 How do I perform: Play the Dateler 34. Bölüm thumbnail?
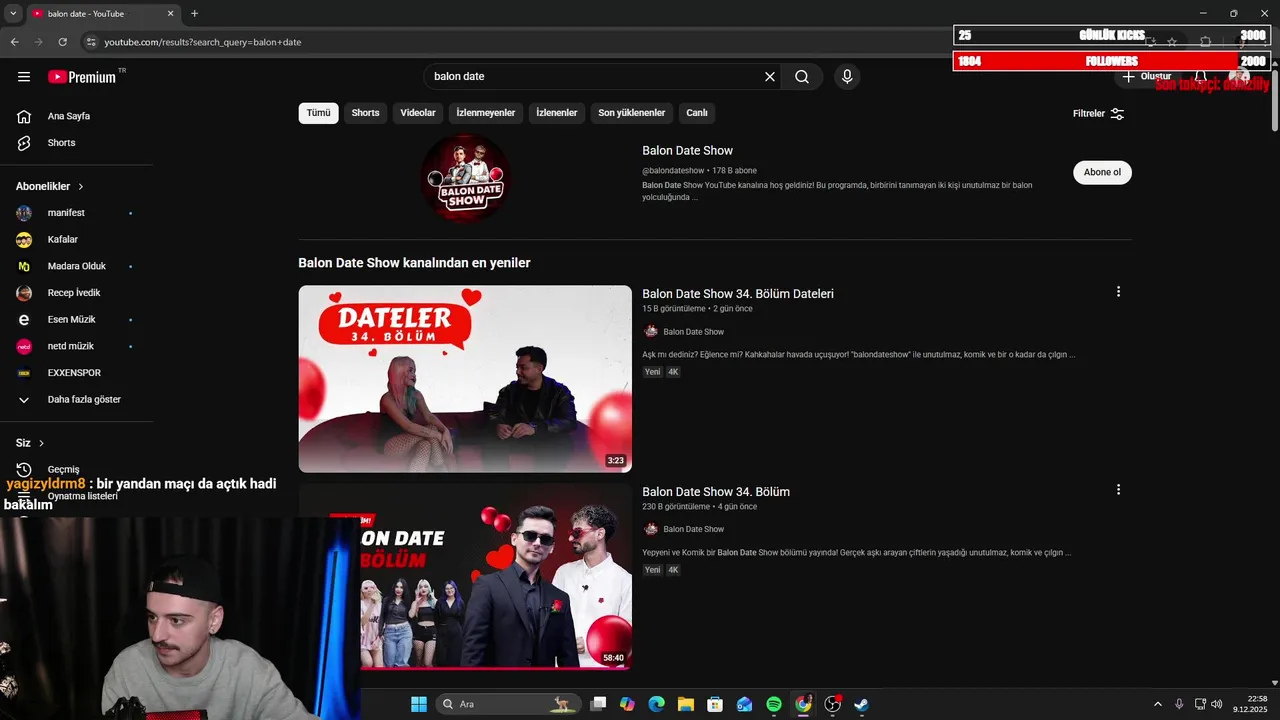click(x=465, y=379)
